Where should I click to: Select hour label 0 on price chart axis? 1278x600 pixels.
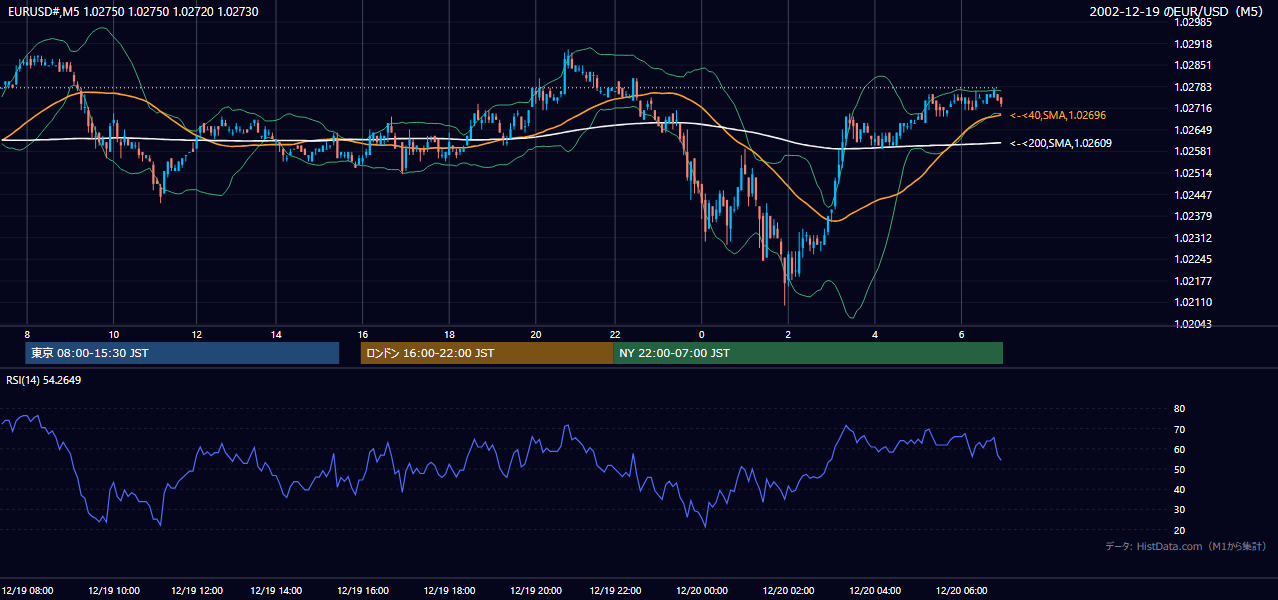click(702, 334)
